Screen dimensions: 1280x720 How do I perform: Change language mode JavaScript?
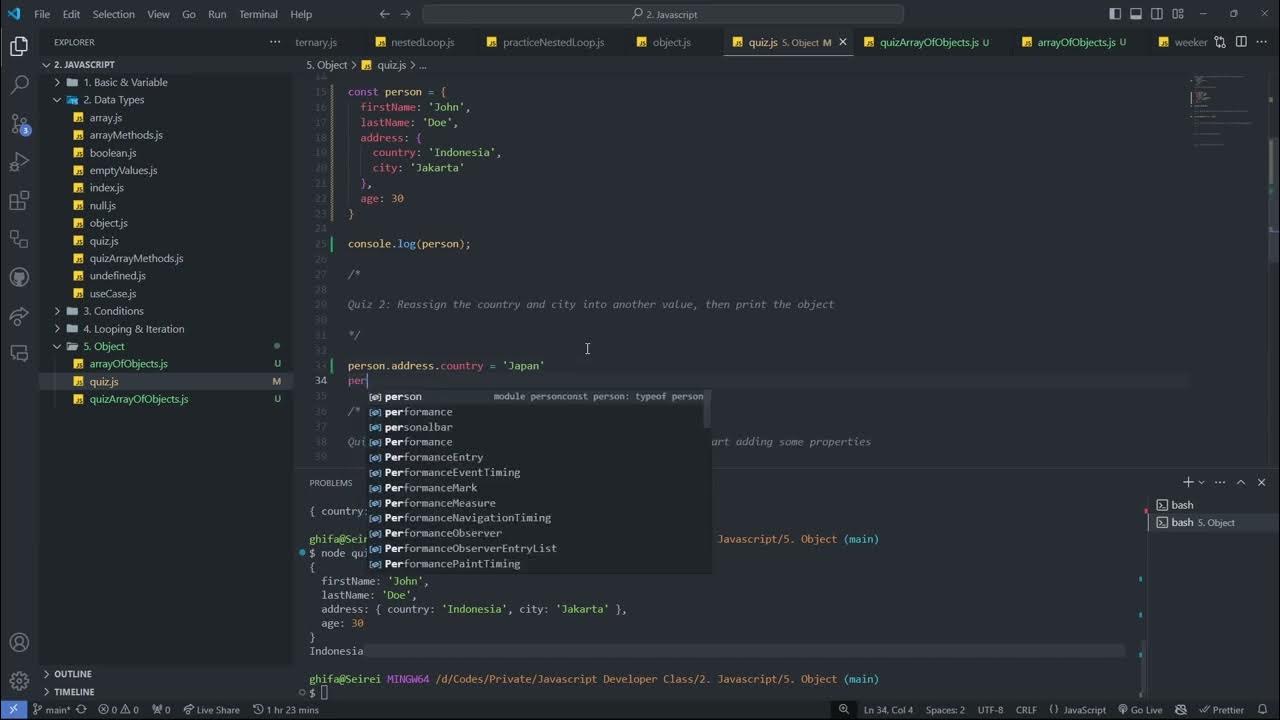1084,710
